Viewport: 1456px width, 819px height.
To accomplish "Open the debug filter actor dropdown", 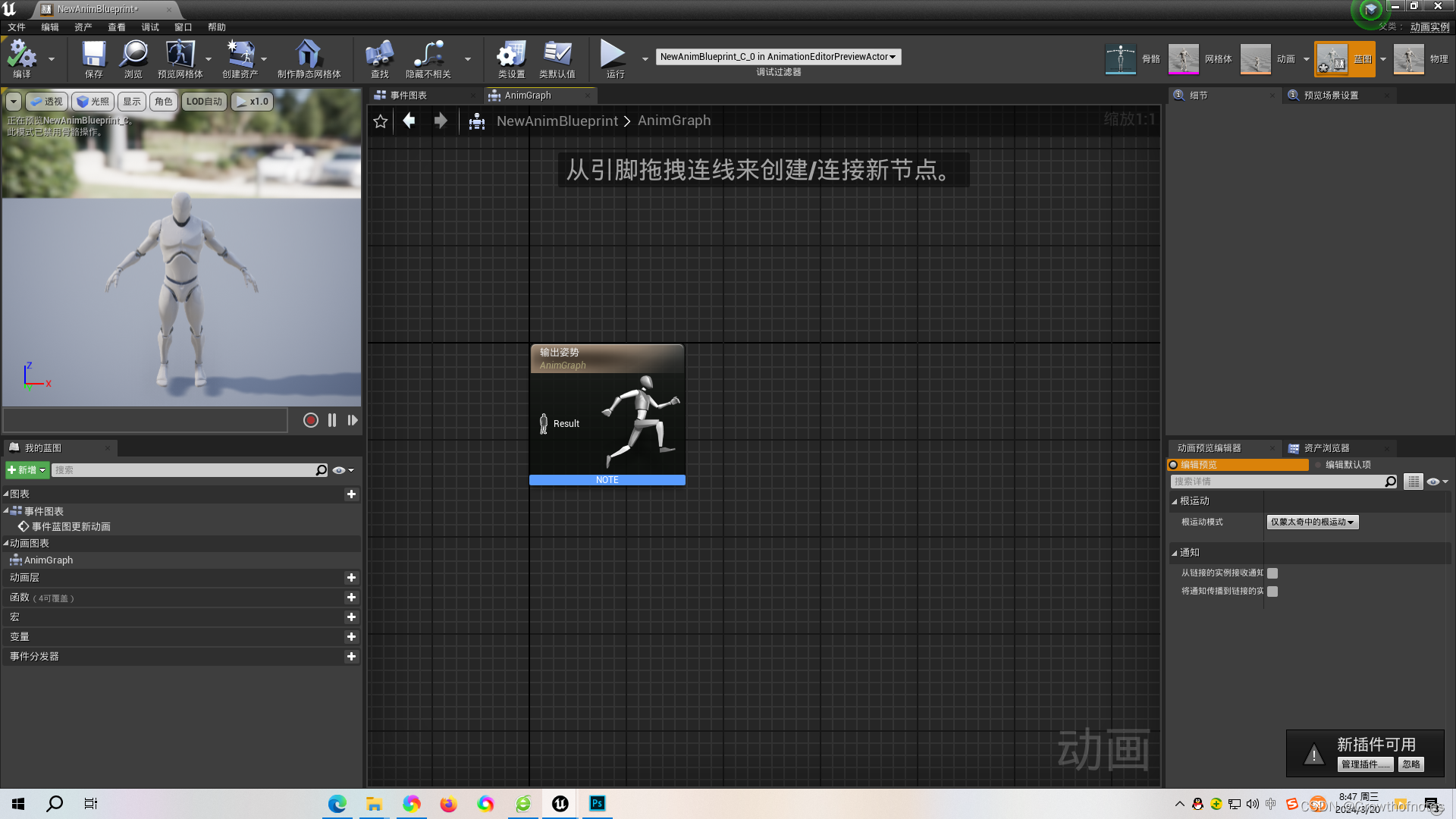I will click(x=778, y=57).
